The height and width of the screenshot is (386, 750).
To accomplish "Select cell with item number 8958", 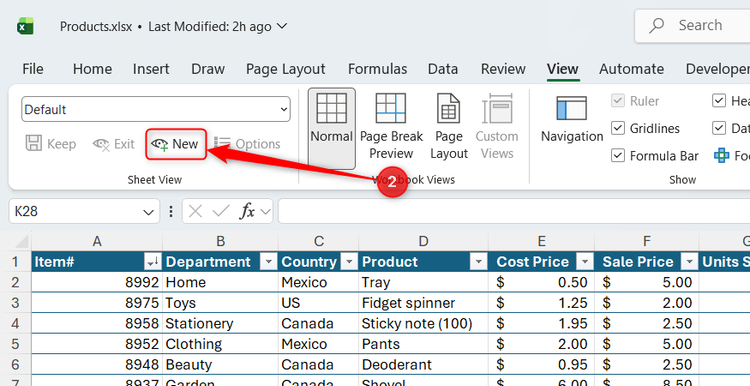I will click(97, 323).
